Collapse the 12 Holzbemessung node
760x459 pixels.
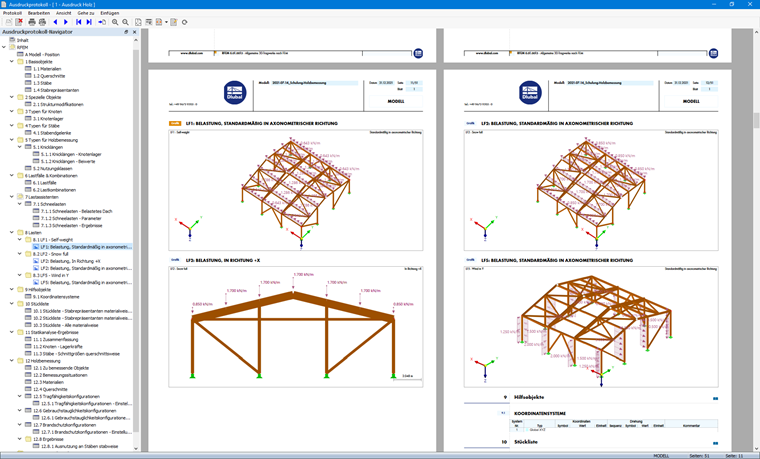[12, 361]
